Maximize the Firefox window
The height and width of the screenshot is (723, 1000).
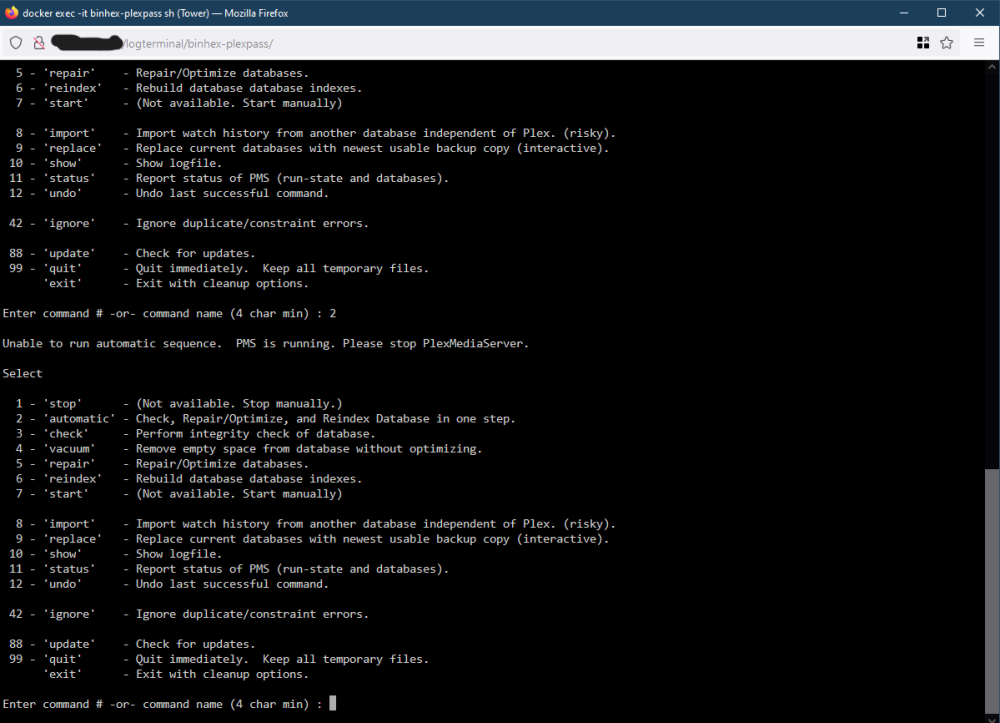pos(941,13)
